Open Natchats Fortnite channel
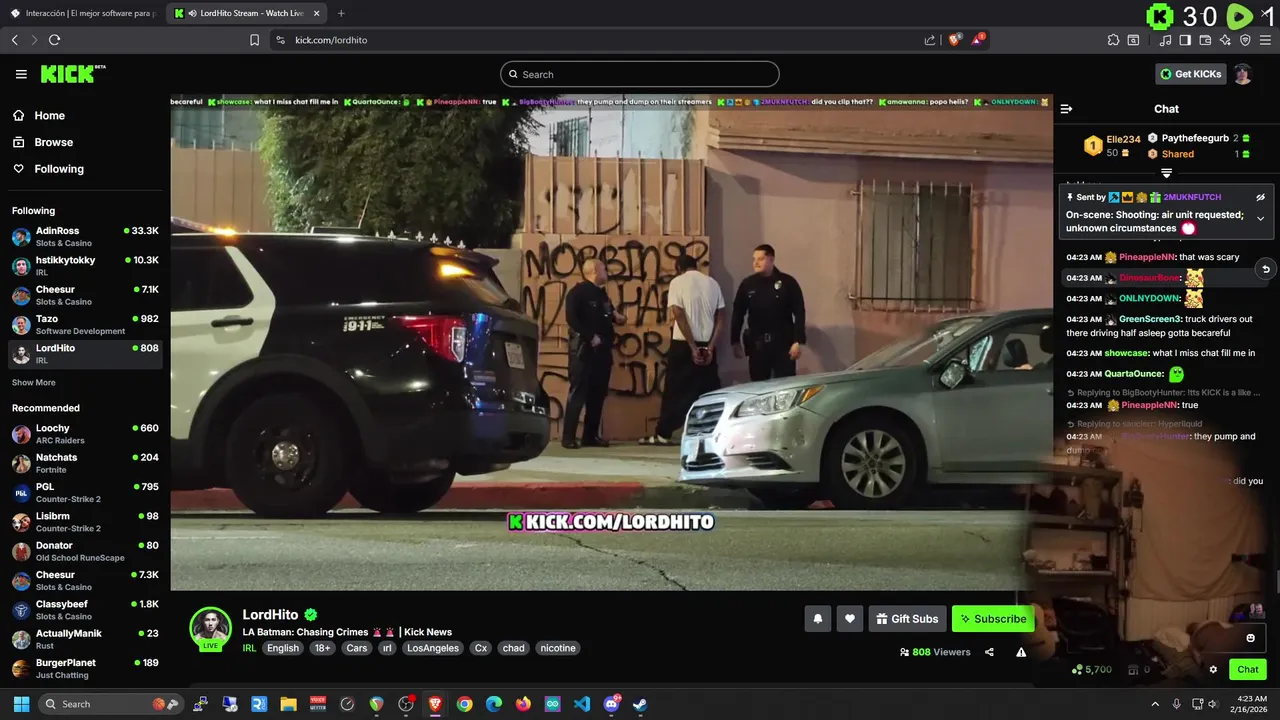The height and width of the screenshot is (720, 1280). (85, 462)
